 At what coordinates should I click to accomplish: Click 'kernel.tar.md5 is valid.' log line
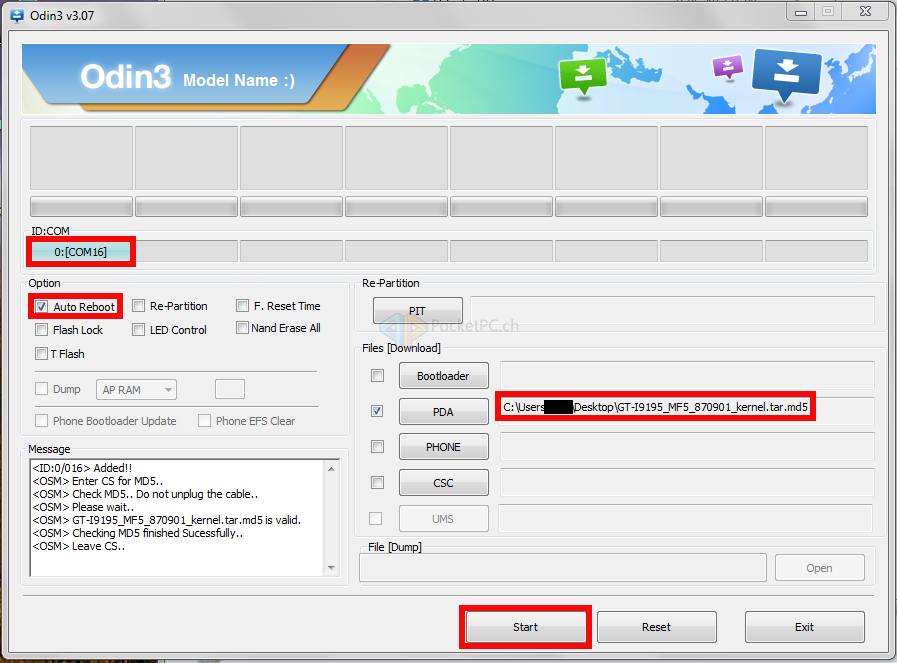[x=167, y=520]
